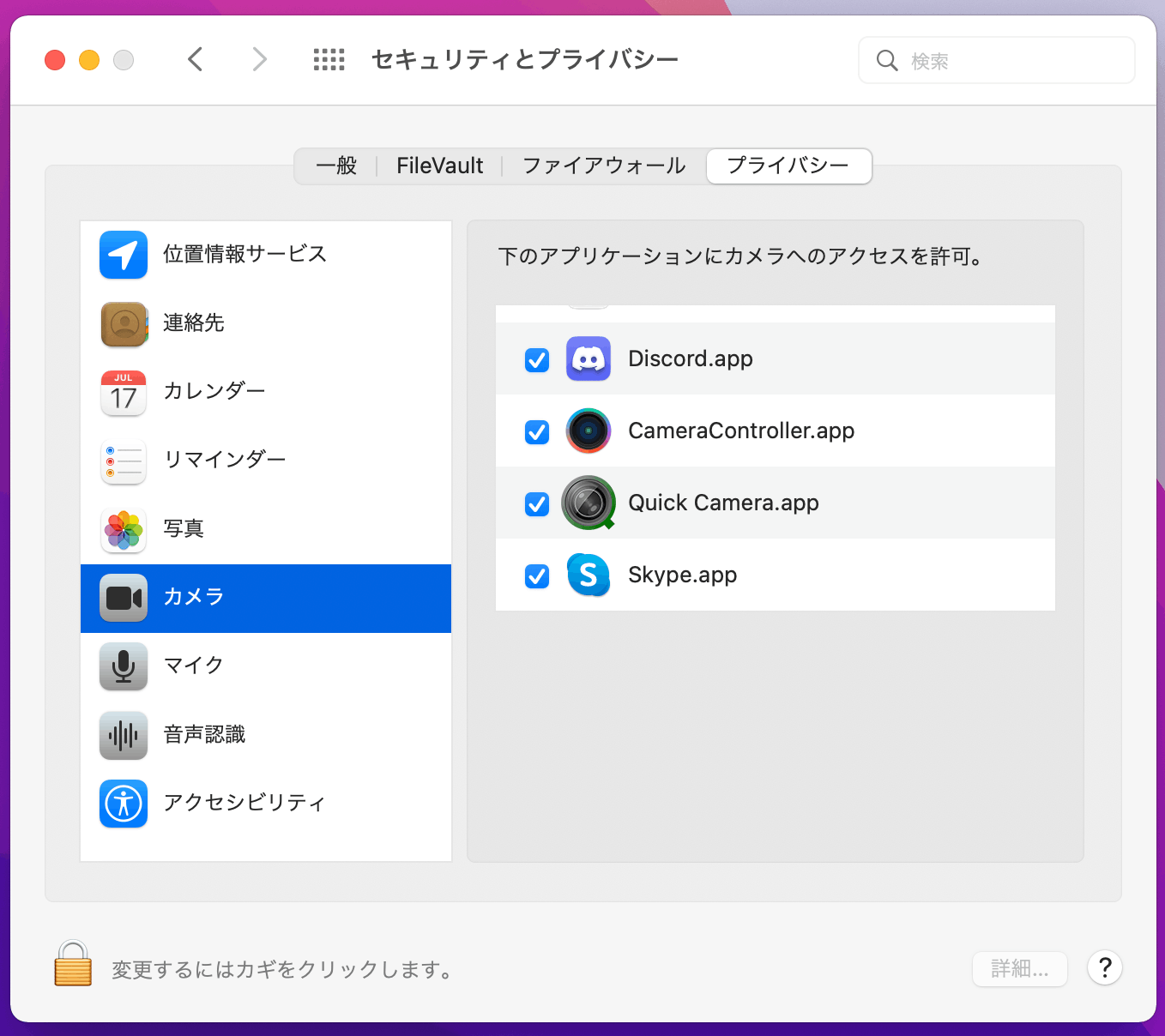This screenshot has width=1165, height=1036.
Task: Click the 詳細... button
Action: [x=1020, y=969]
